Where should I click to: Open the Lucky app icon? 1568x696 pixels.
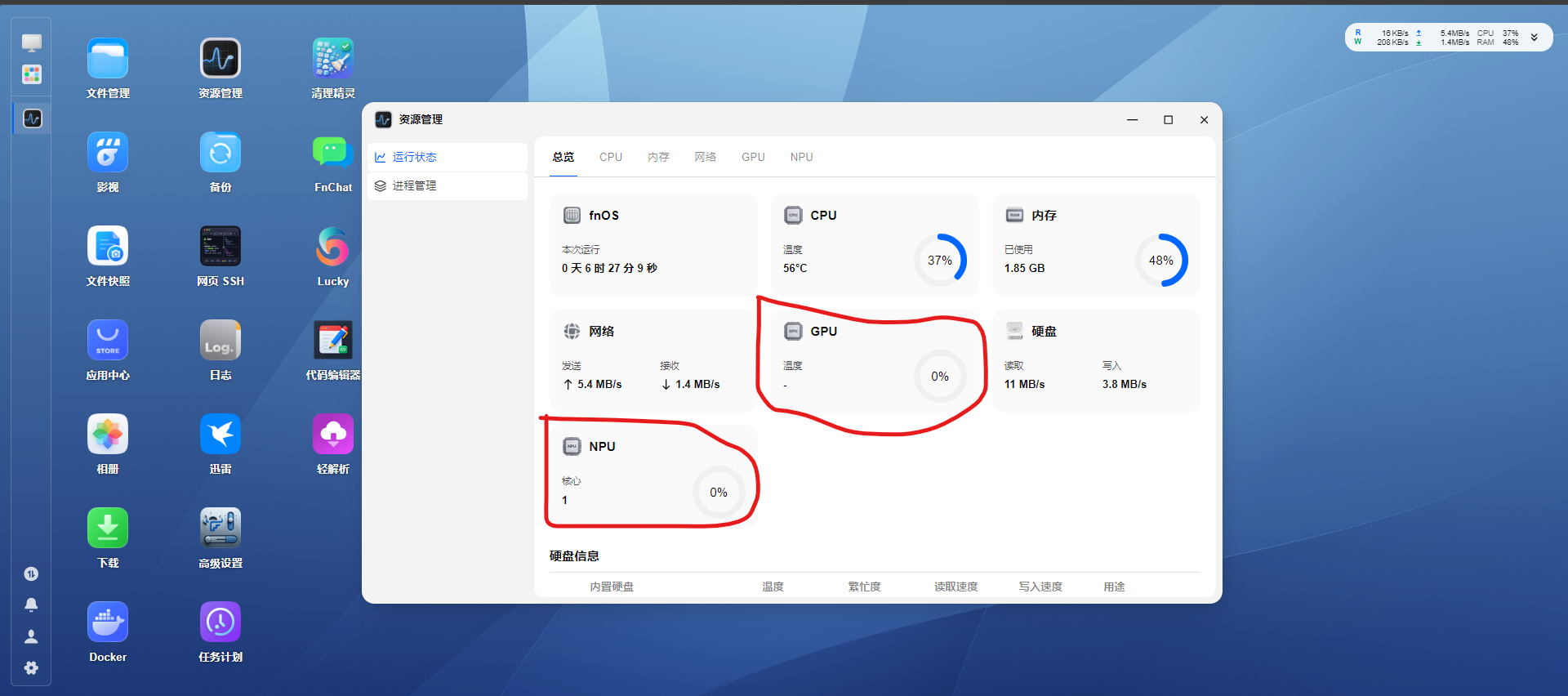[333, 247]
